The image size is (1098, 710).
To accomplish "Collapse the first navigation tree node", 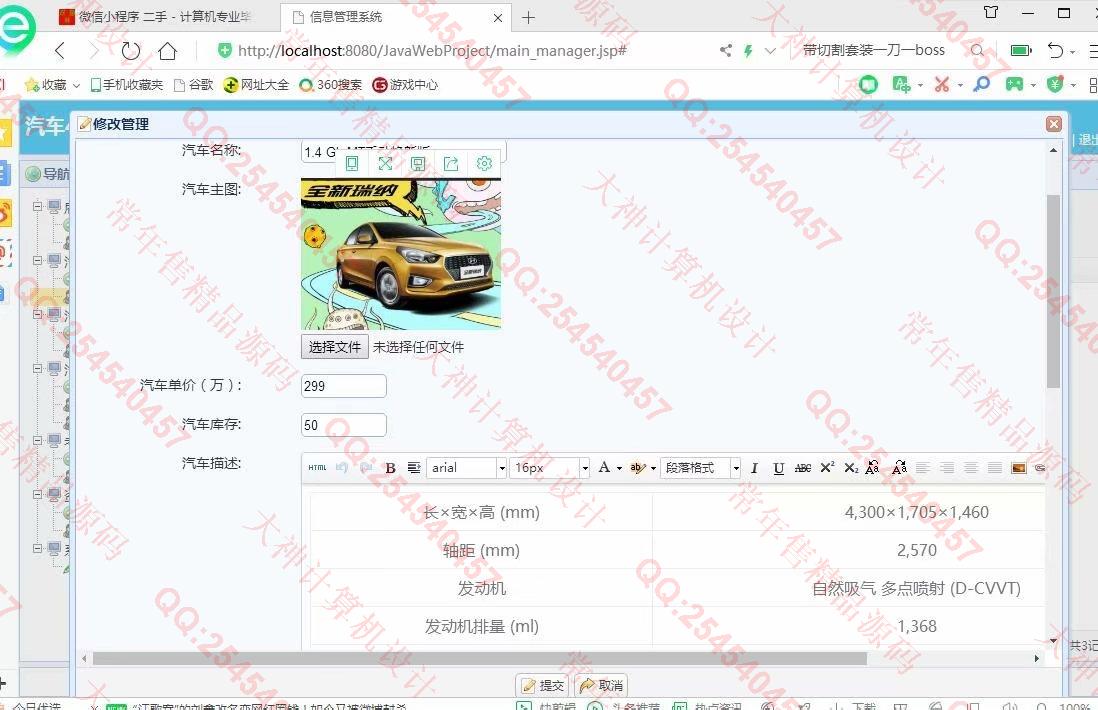I will coord(38,206).
